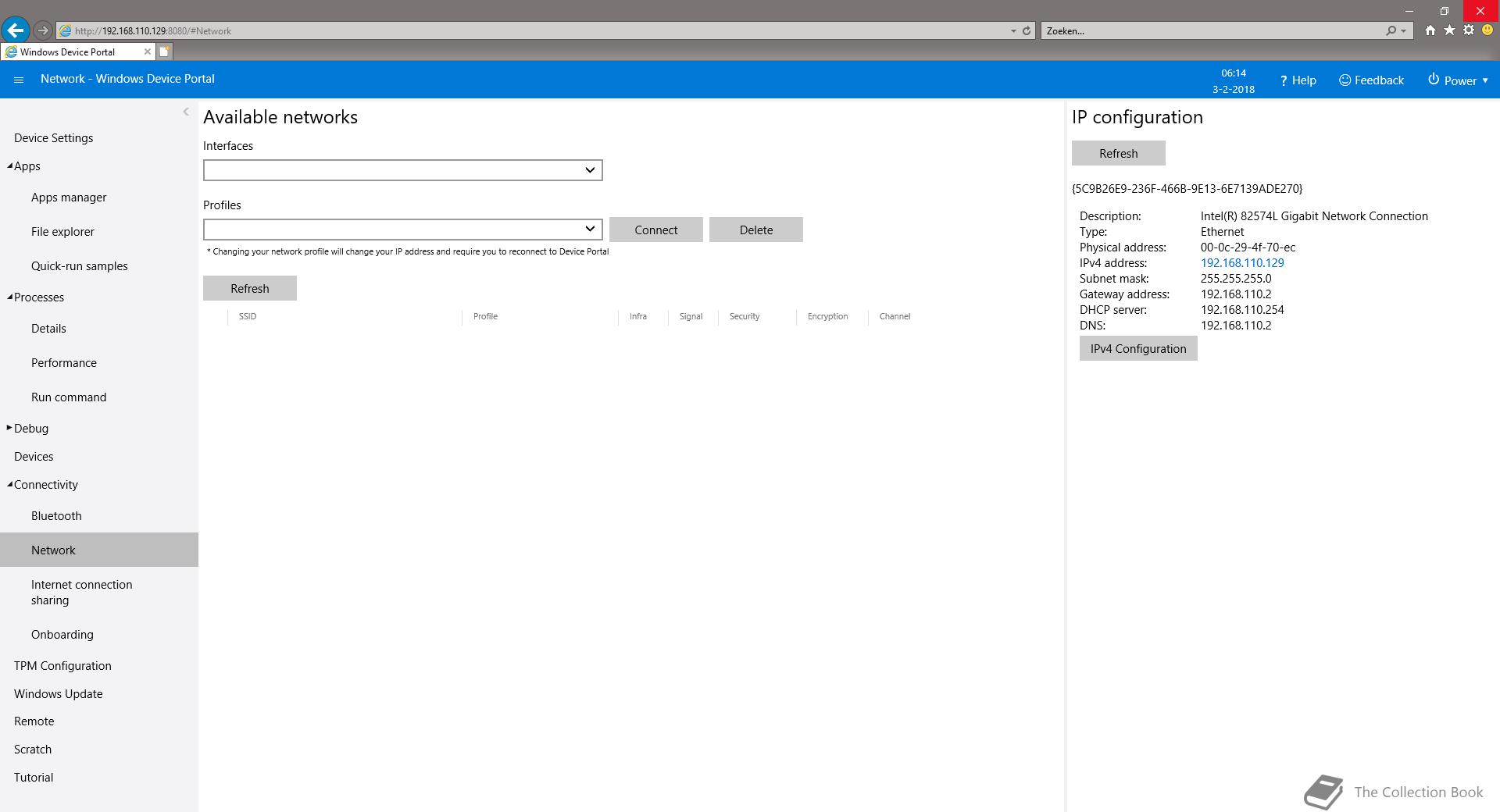Expand the Debug tree section
The height and width of the screenshot is (812, 1500).
click(x=9, y=428)
